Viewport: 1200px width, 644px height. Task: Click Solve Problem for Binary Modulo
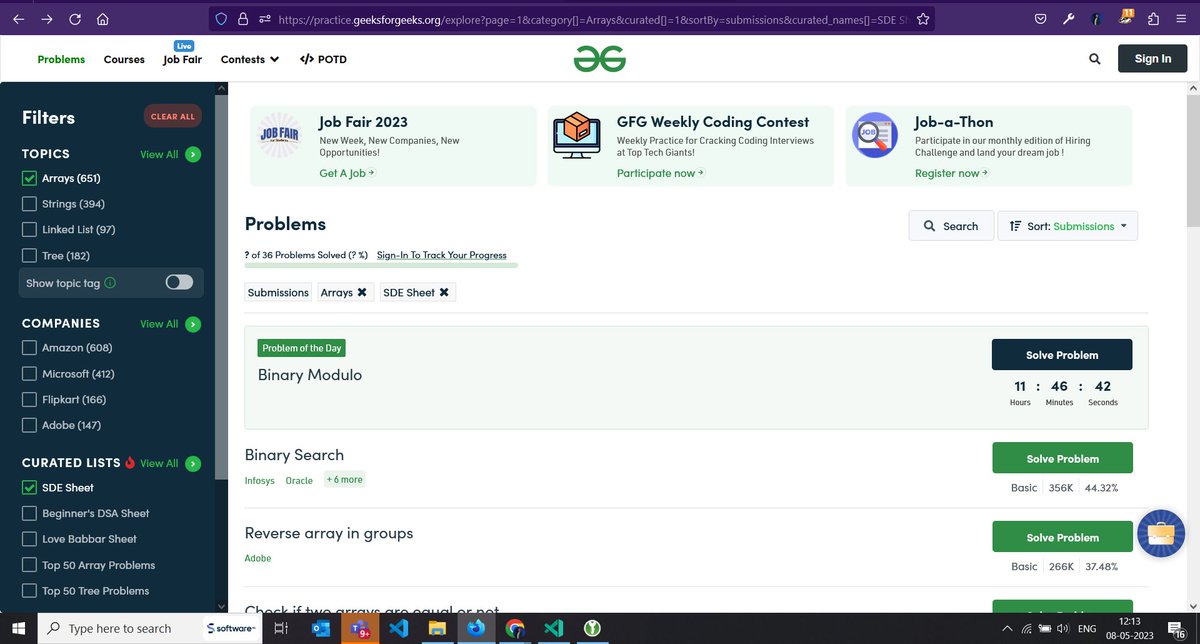click(x=1062, y=355)
